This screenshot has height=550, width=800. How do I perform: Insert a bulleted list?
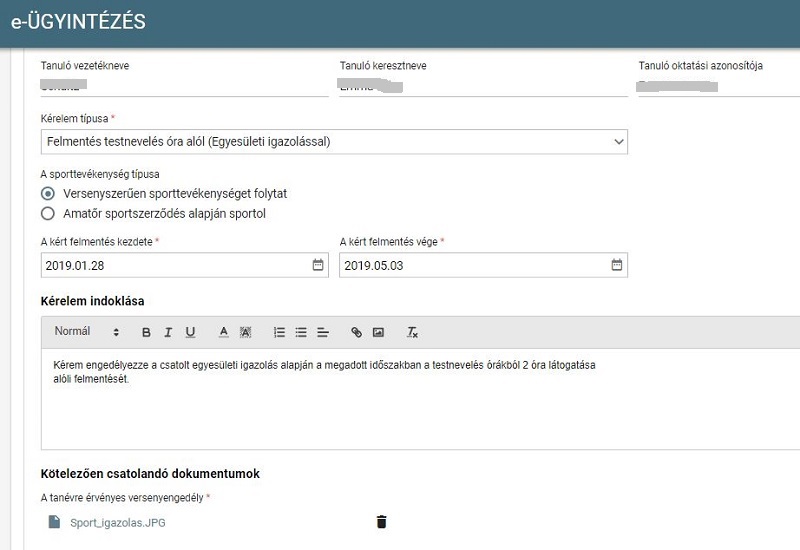tap(301, 332)
